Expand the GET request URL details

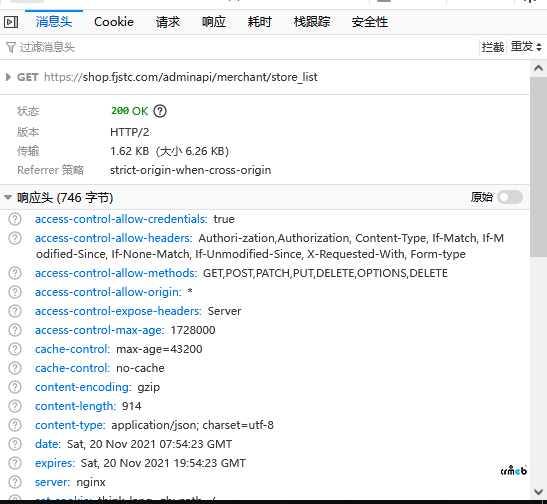coord(8,77)
